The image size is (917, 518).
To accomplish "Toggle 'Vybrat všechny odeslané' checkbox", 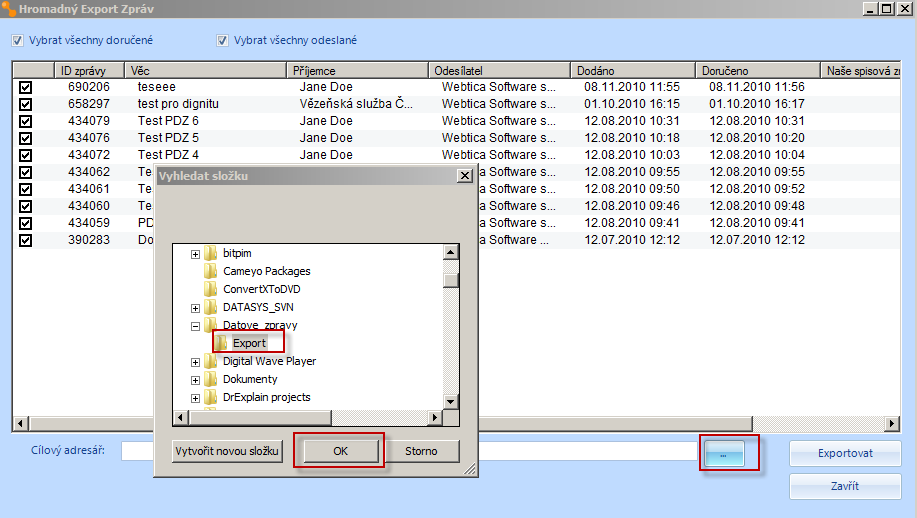I will click(223, 41).
